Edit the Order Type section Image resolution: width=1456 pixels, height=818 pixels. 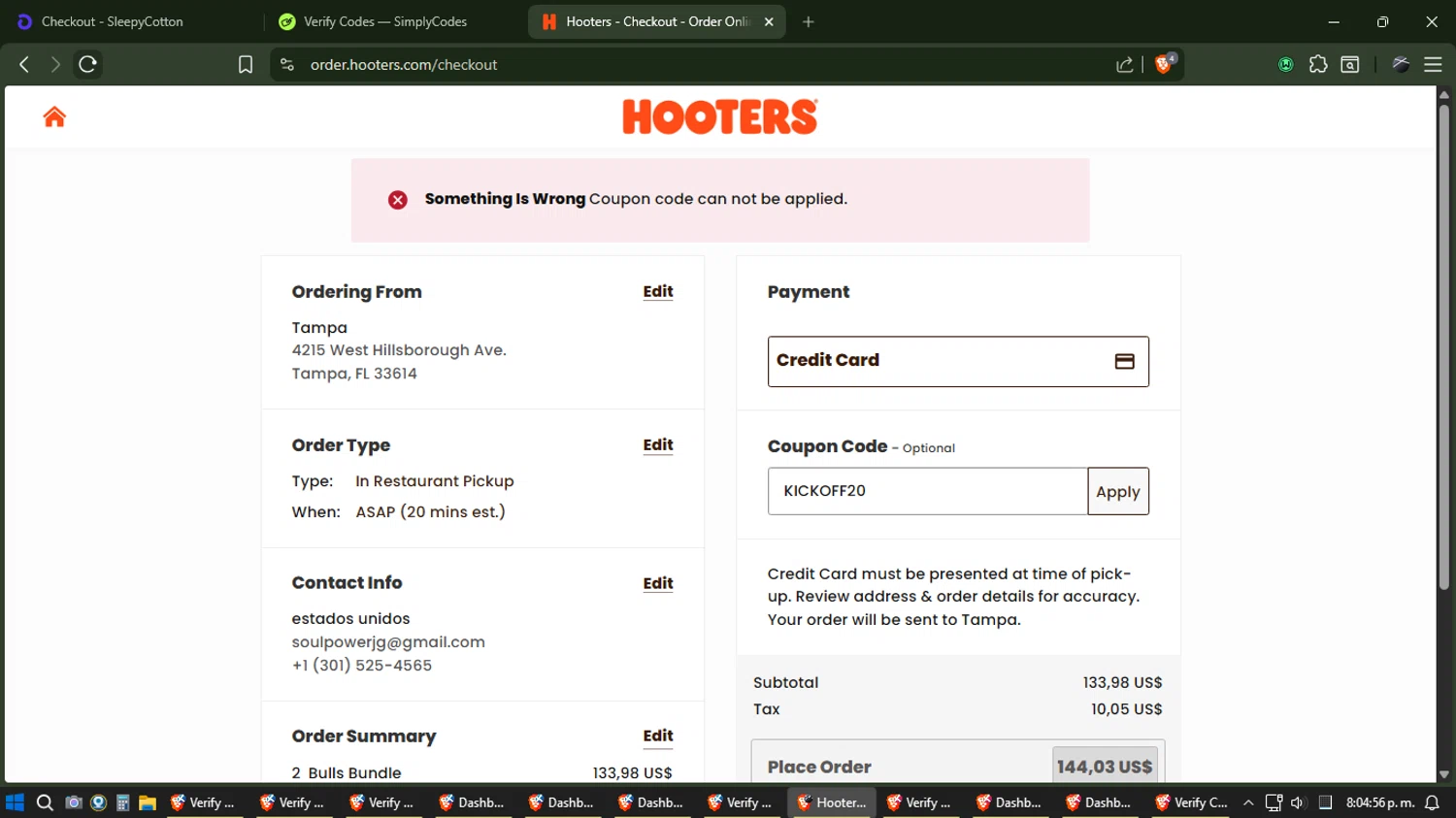[658, 445]
